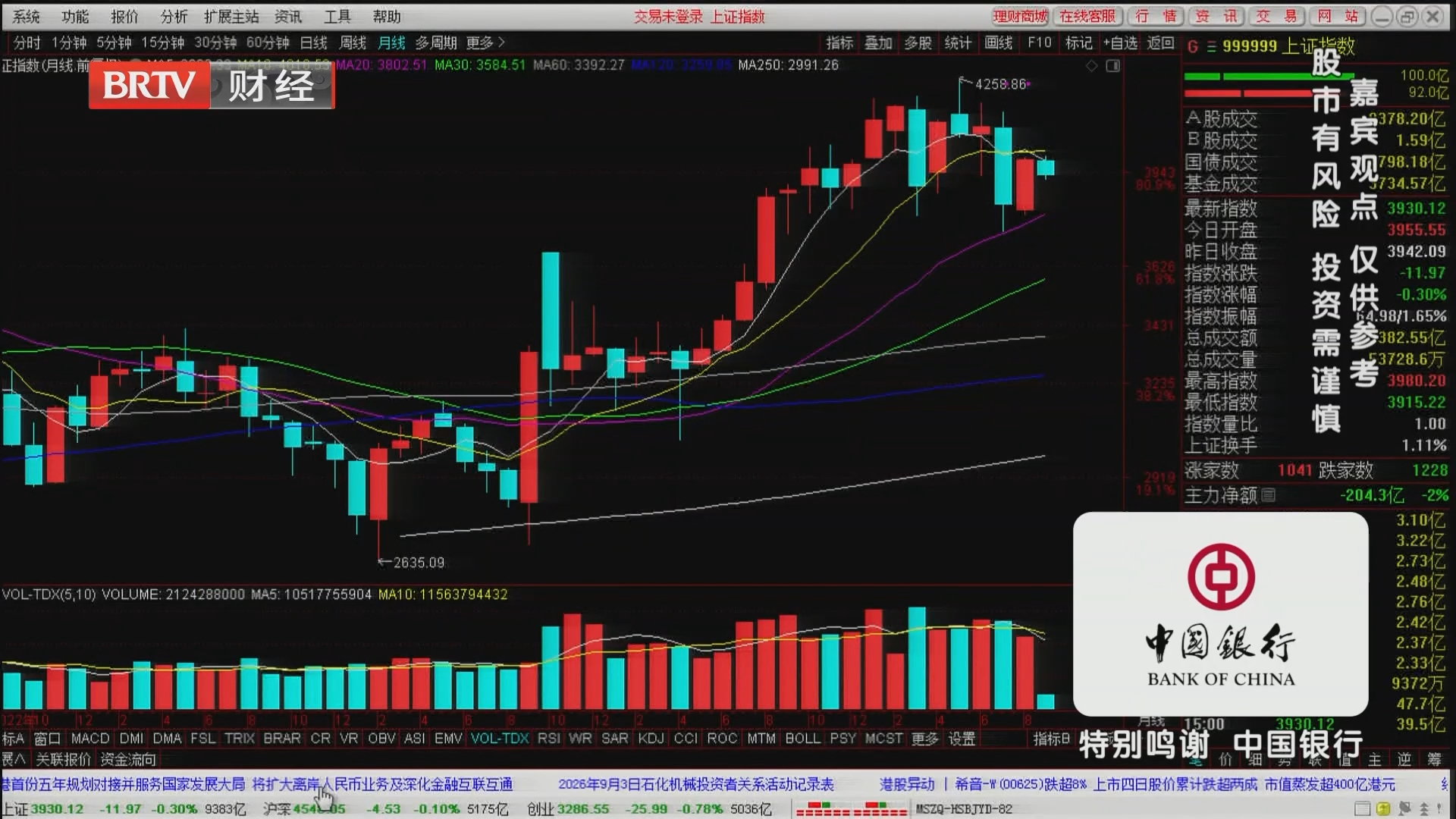Select the KDJ indicator tab
The image size is (1456, 819).
click(x=651, y=739)
